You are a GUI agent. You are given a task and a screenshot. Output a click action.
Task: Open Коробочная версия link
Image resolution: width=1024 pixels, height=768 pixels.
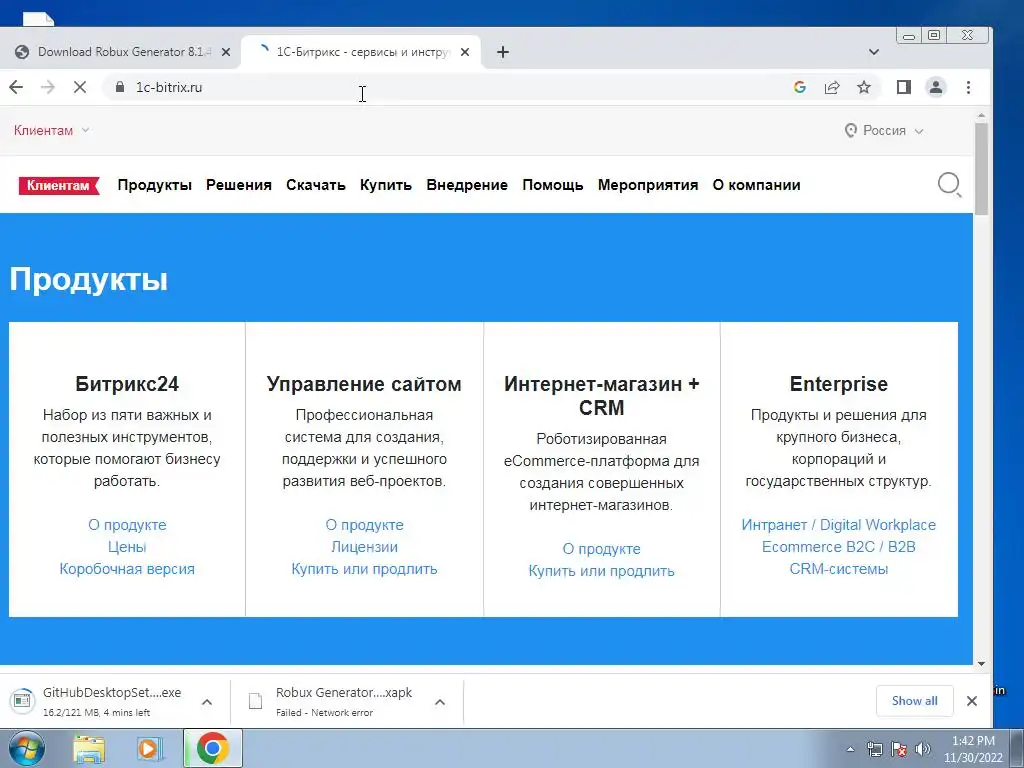(x=127, y=569)
